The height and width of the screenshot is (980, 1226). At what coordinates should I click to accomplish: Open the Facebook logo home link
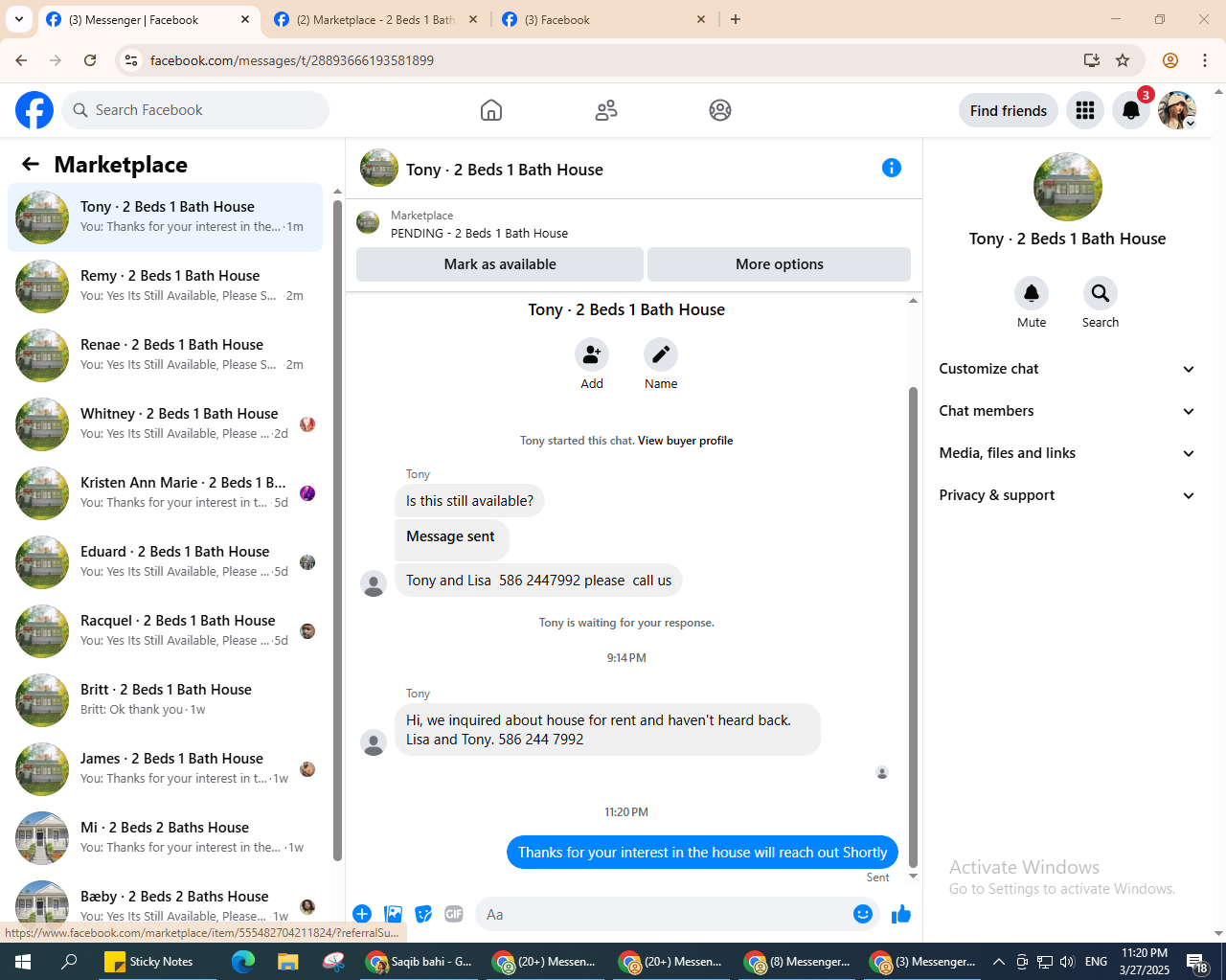(x=34, y=110)
